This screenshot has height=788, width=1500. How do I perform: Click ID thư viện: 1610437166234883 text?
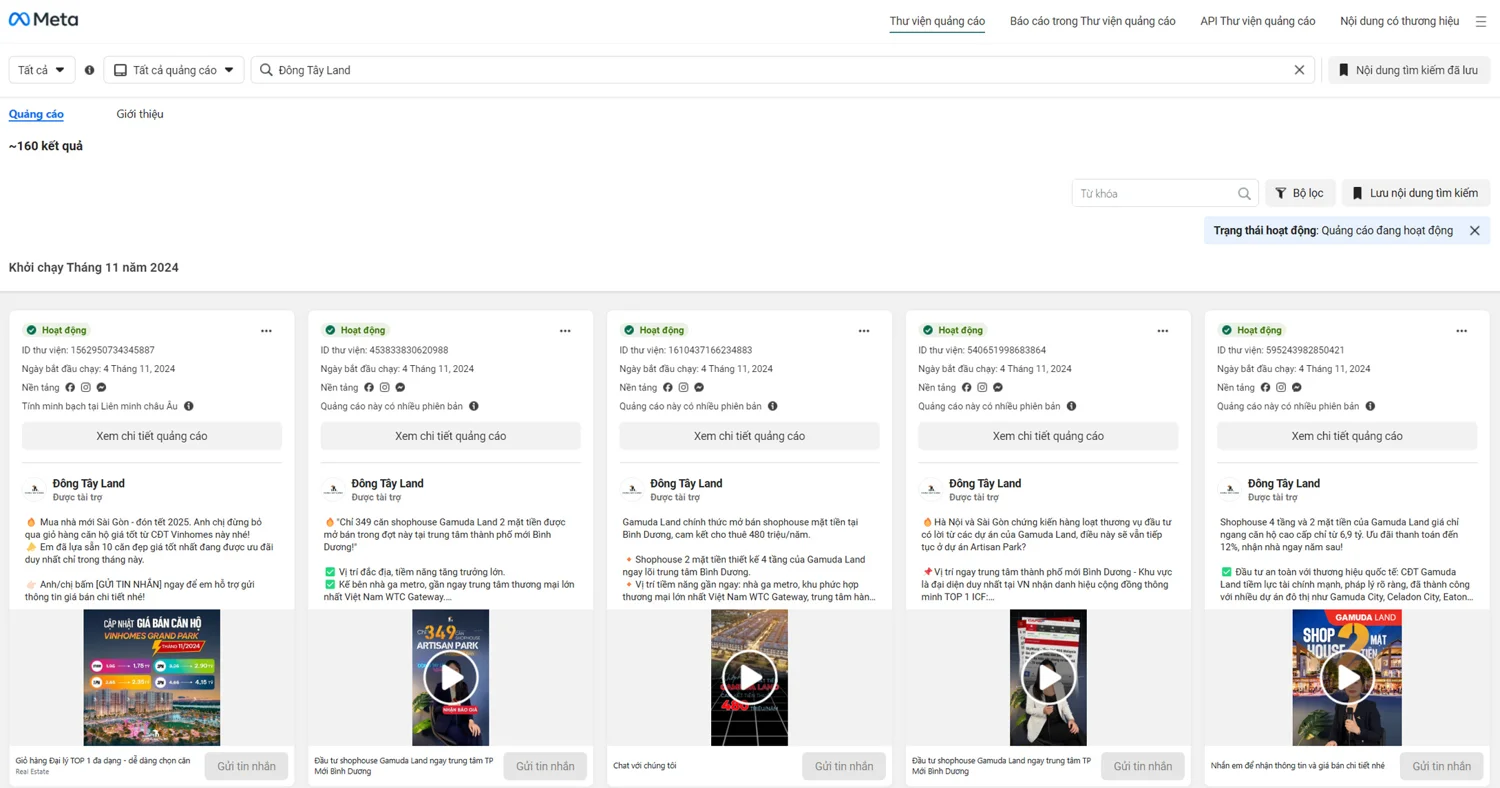pyautogui.click(x=686, y=351)
